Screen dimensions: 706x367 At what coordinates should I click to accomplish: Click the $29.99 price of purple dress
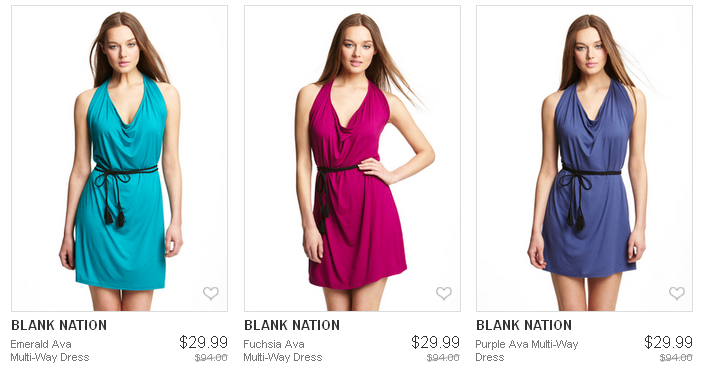[x=668, y=342]
